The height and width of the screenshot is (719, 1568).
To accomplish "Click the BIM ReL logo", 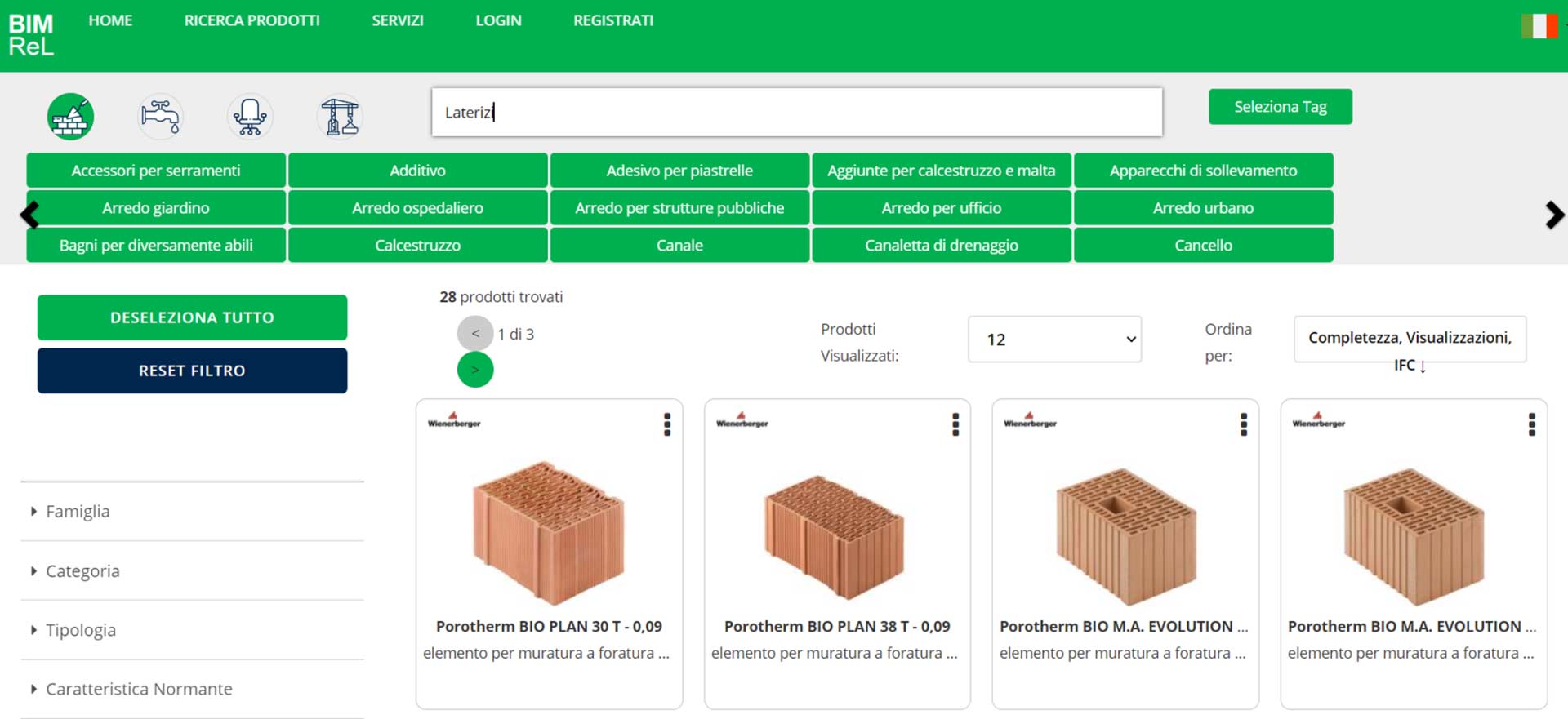I will [31, 35].
